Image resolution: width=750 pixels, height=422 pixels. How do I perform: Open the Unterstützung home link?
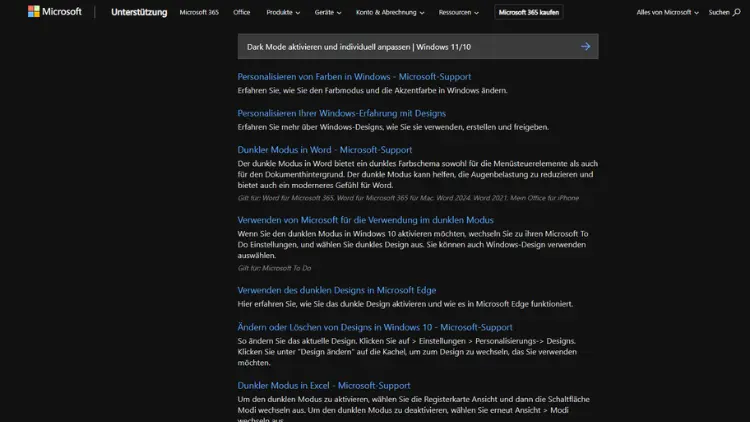139,12
